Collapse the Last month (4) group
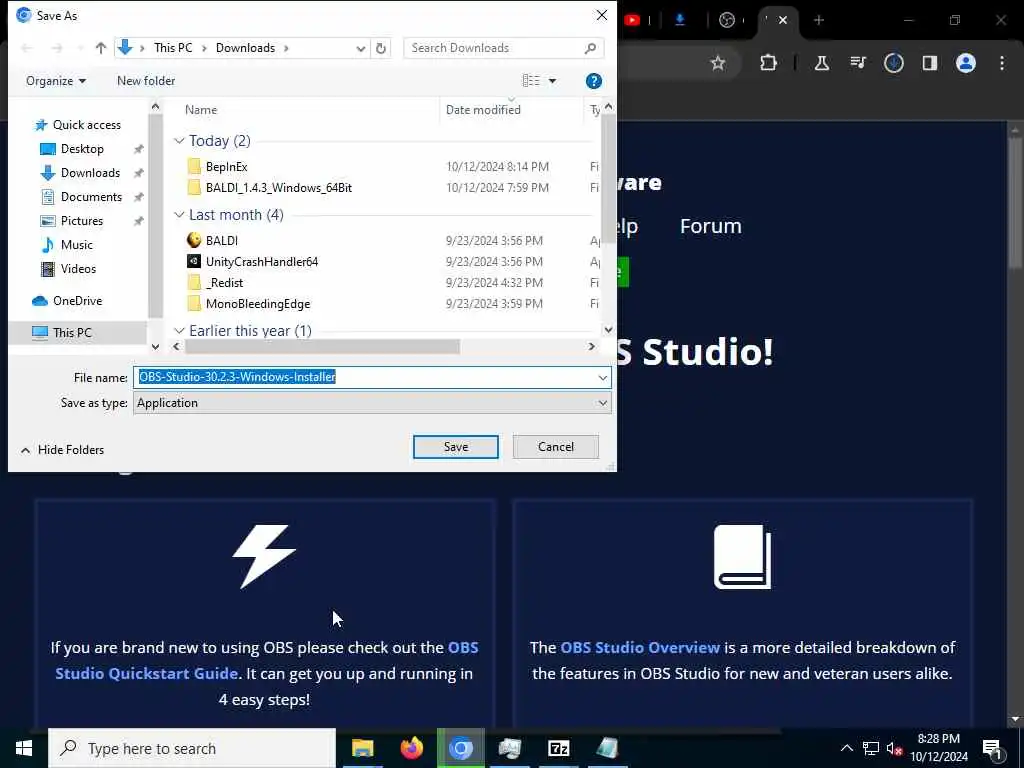 [x=179, y=215]
